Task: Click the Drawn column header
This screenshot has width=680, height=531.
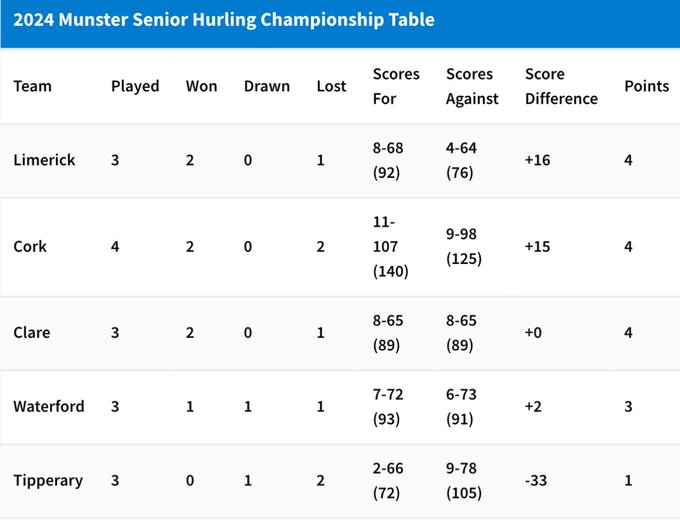Action: click(267, 86)
